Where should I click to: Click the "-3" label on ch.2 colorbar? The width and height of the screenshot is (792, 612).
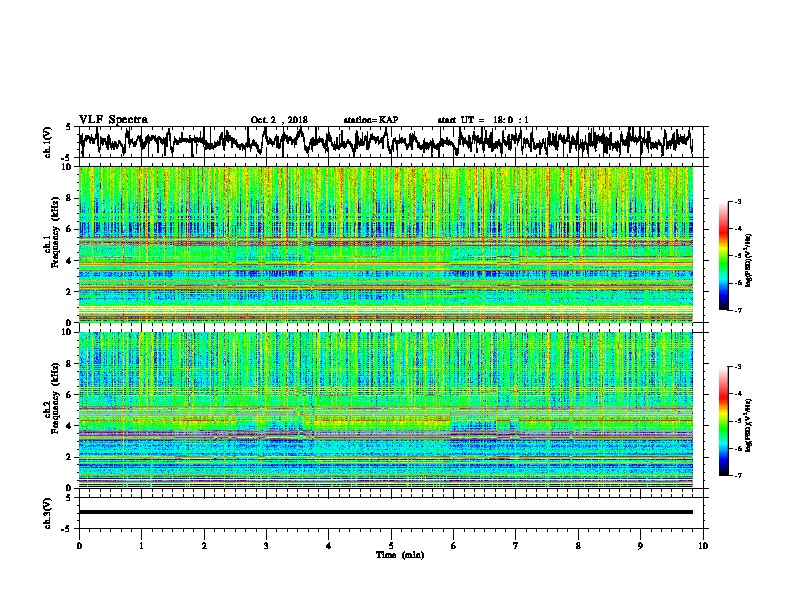coord(737,367)
